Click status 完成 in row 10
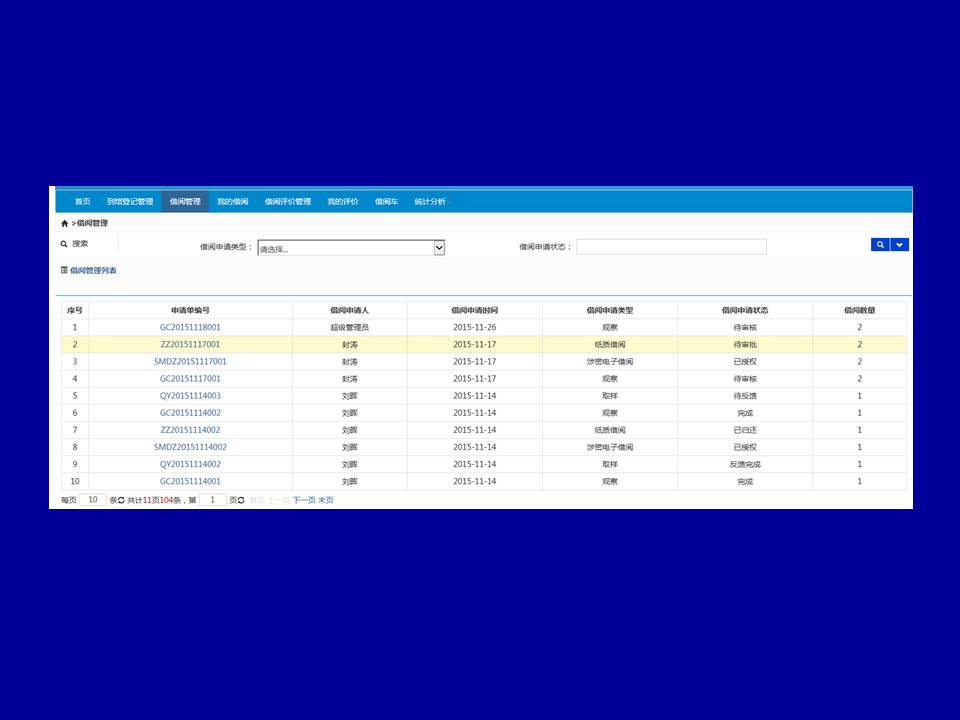The height and width of the screenshot is (720, 960). pos(745,482)
